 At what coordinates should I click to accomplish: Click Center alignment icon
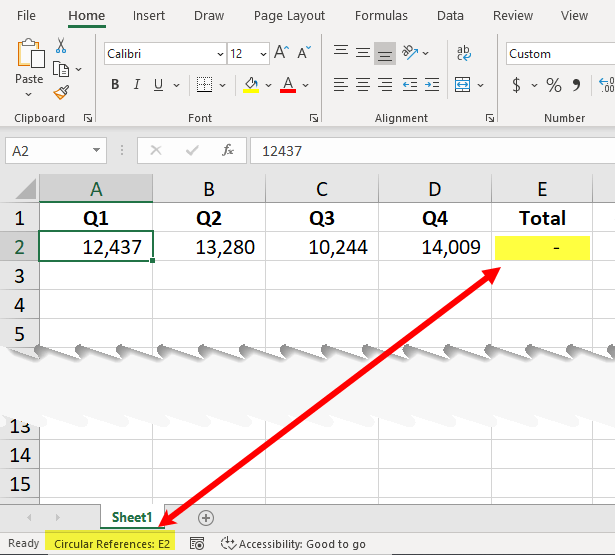tap(363, 85)
